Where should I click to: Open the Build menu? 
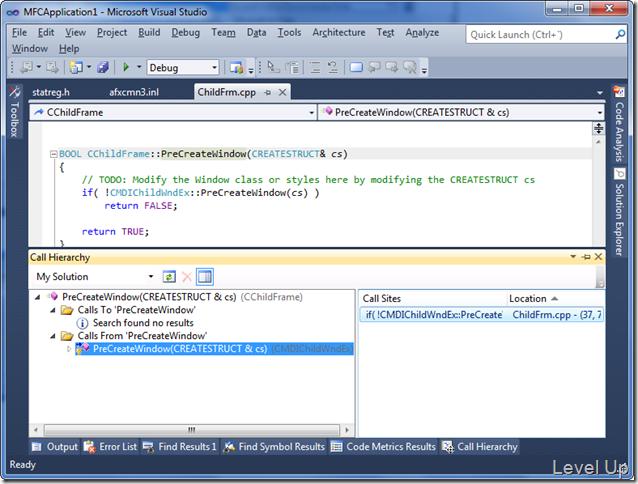point(149,33)
